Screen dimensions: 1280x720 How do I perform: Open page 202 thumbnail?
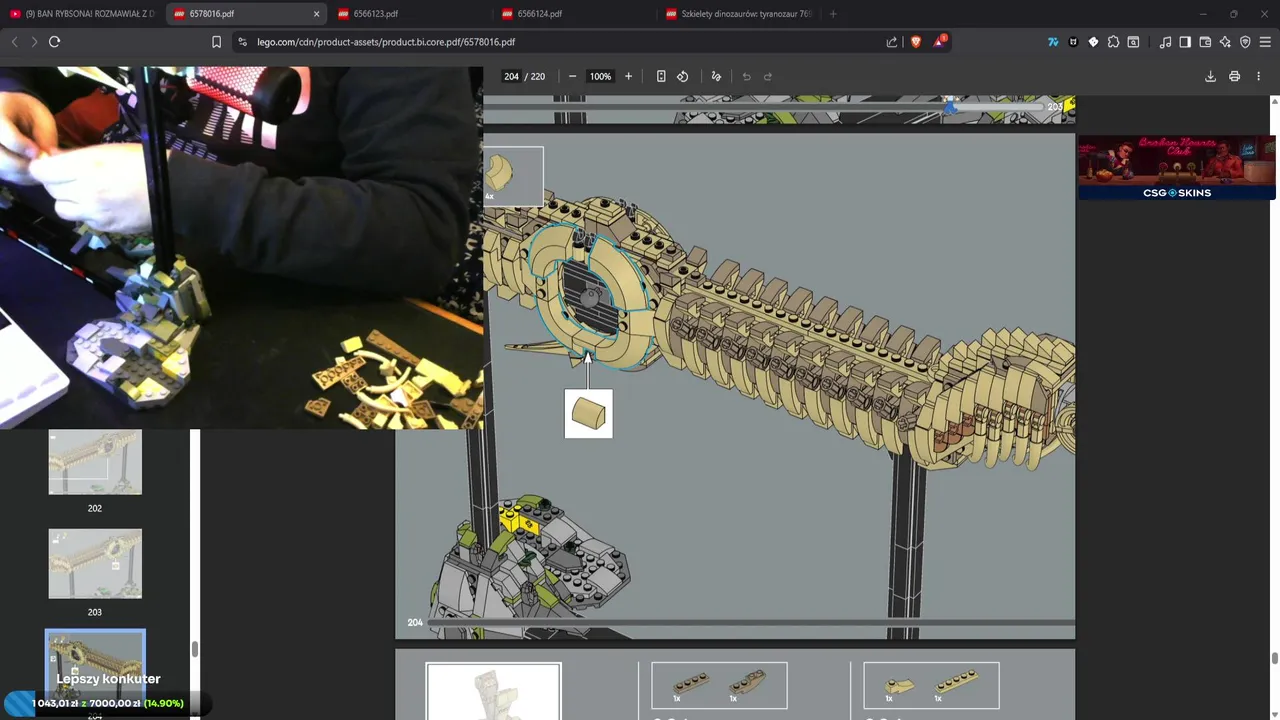pos(95,462)
